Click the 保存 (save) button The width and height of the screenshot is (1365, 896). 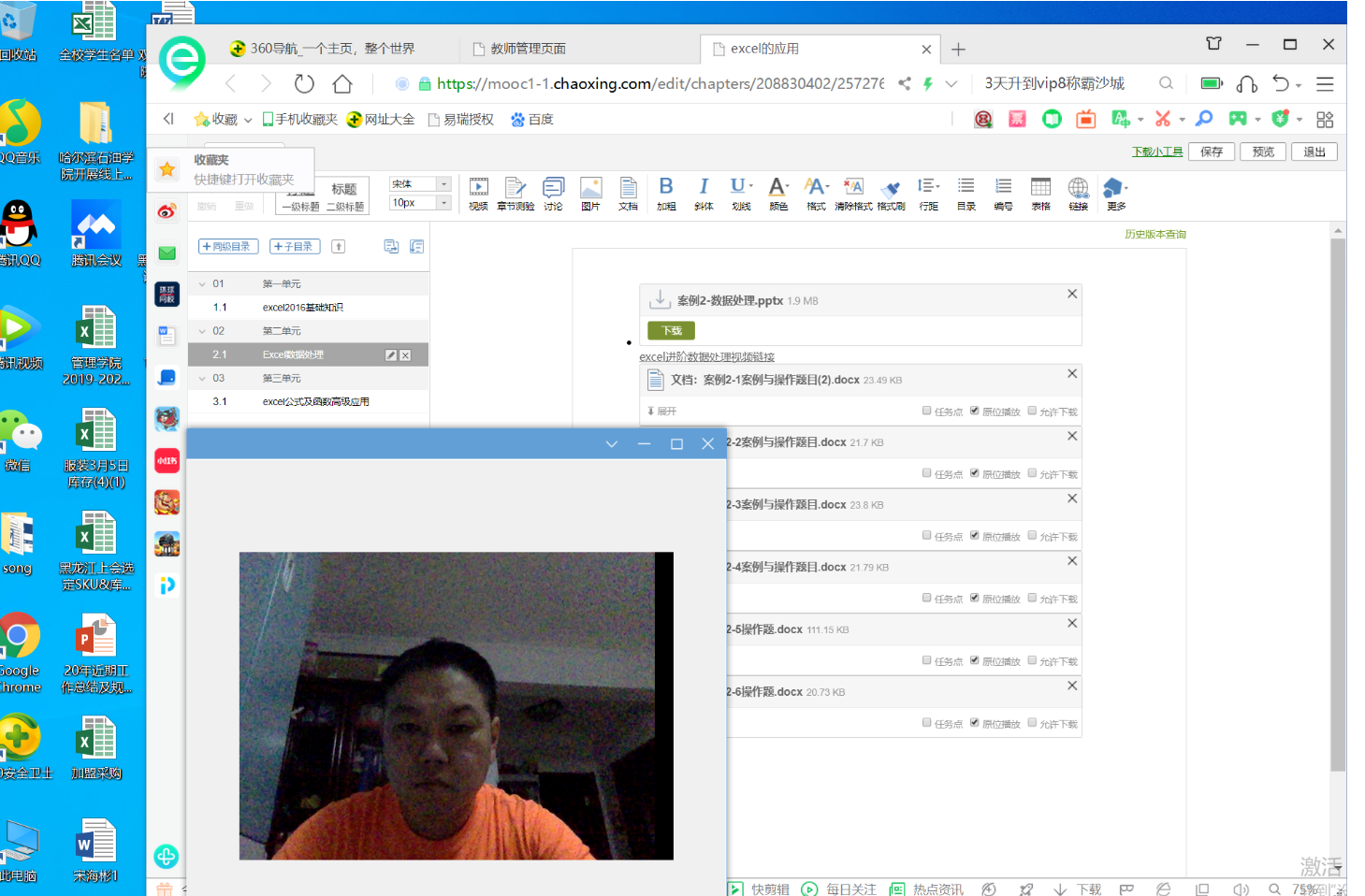tap(1212, 152)
